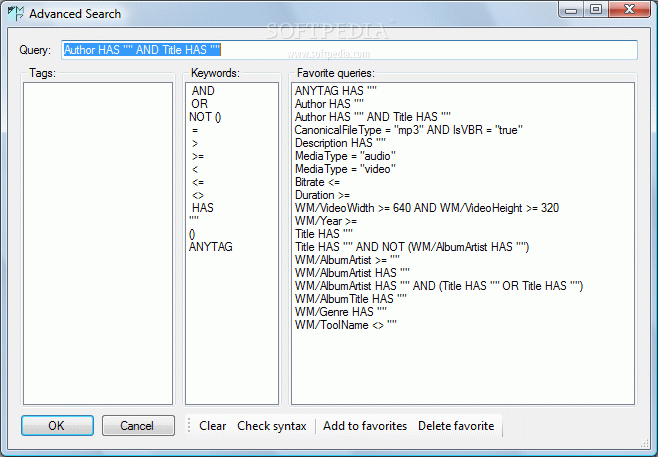Select favorite WM/ToolName <> ""
658x457 pixels.
pyautogui.click(x=345, y=325)
